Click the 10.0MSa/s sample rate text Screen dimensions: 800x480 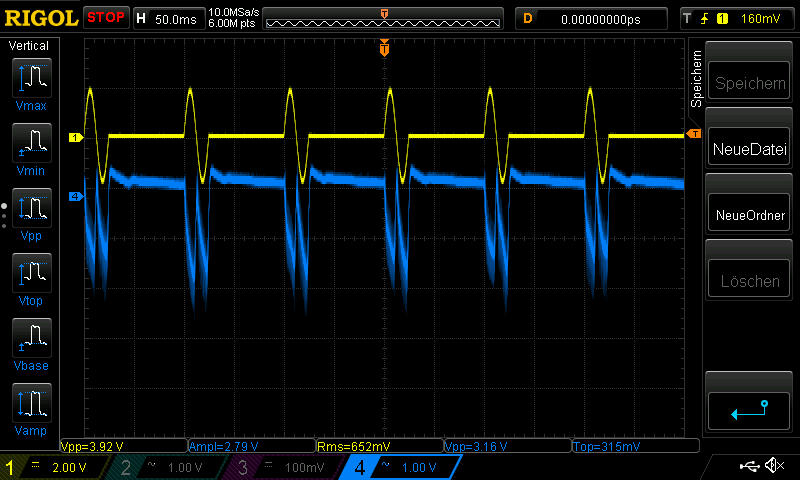pos(234,12)
